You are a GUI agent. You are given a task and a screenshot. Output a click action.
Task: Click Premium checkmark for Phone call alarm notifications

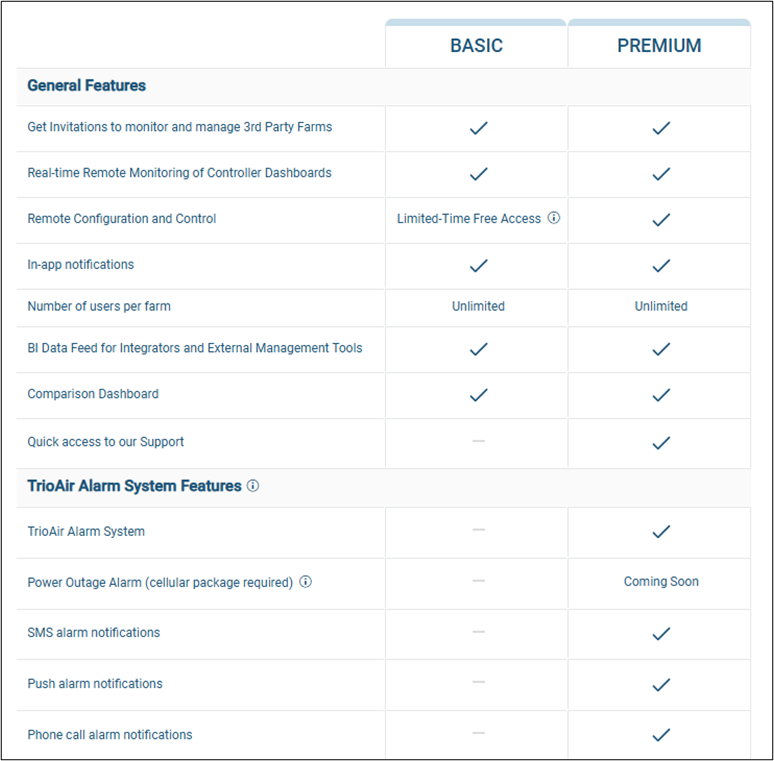point(660,735)
